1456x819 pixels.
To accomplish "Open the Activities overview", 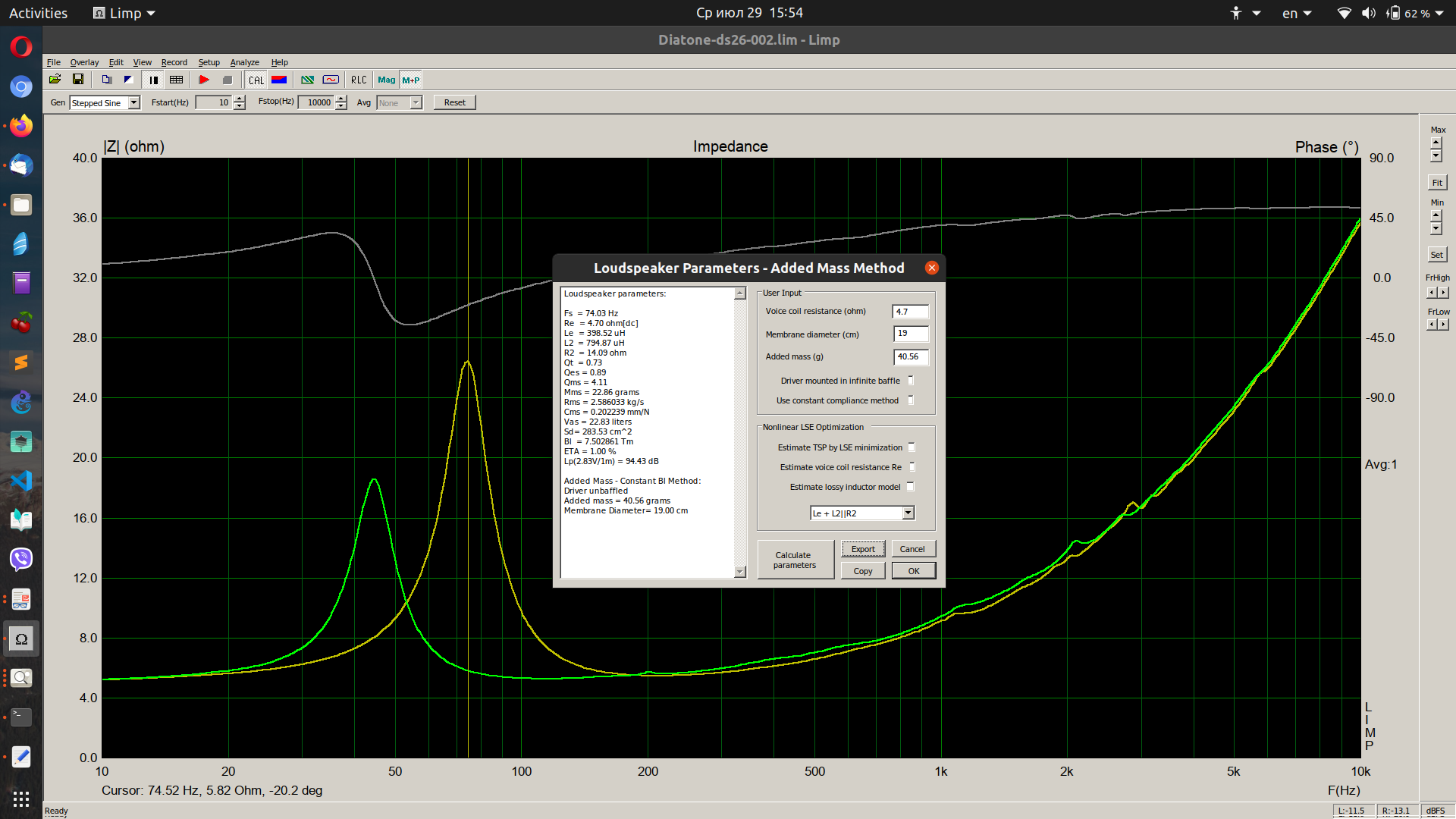I will [38, 13].
